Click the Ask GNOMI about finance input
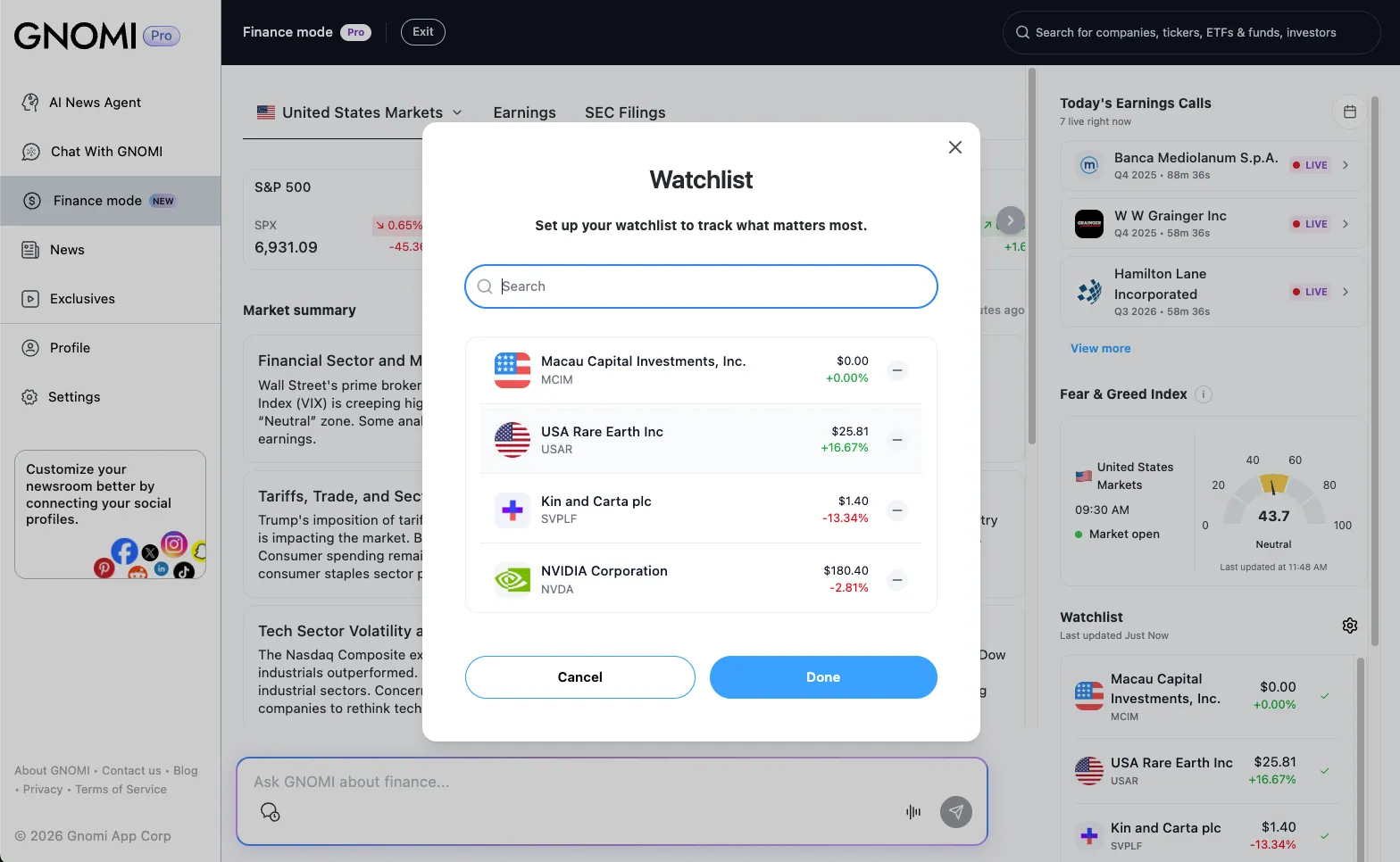Image resolution: width=1400 pixels, height=862 pixels. [x=612, y=783]
